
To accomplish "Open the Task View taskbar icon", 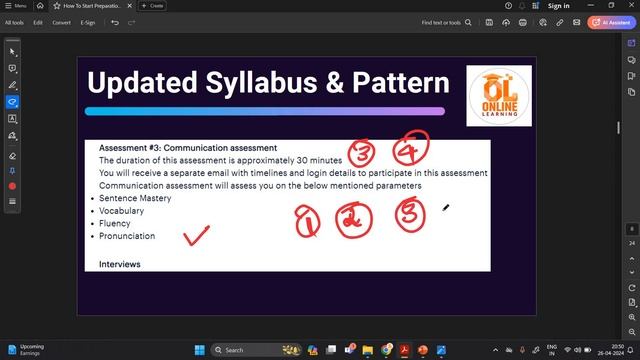I will 331,350.
